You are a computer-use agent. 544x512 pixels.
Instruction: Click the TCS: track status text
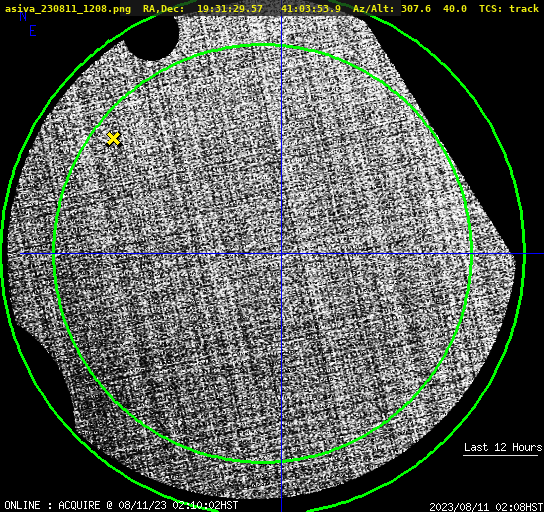[509, 9]
